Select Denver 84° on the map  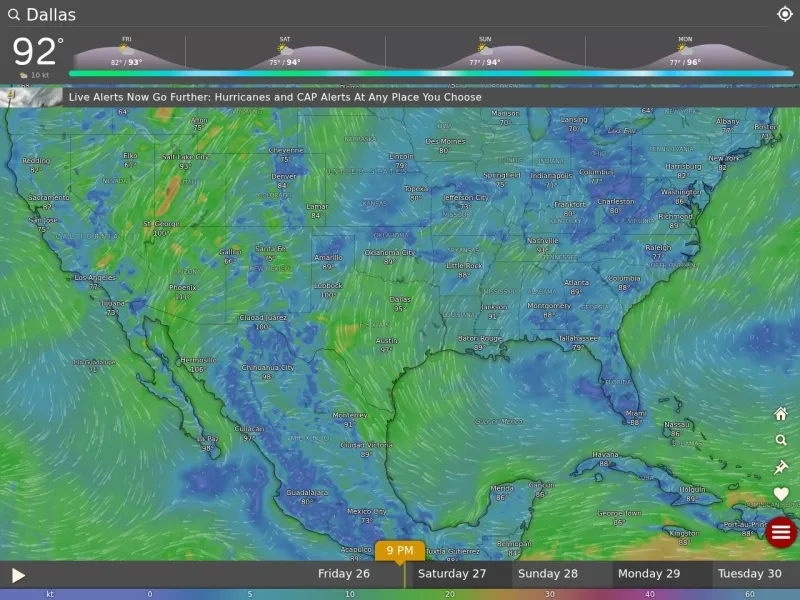(x=283, y=181)
